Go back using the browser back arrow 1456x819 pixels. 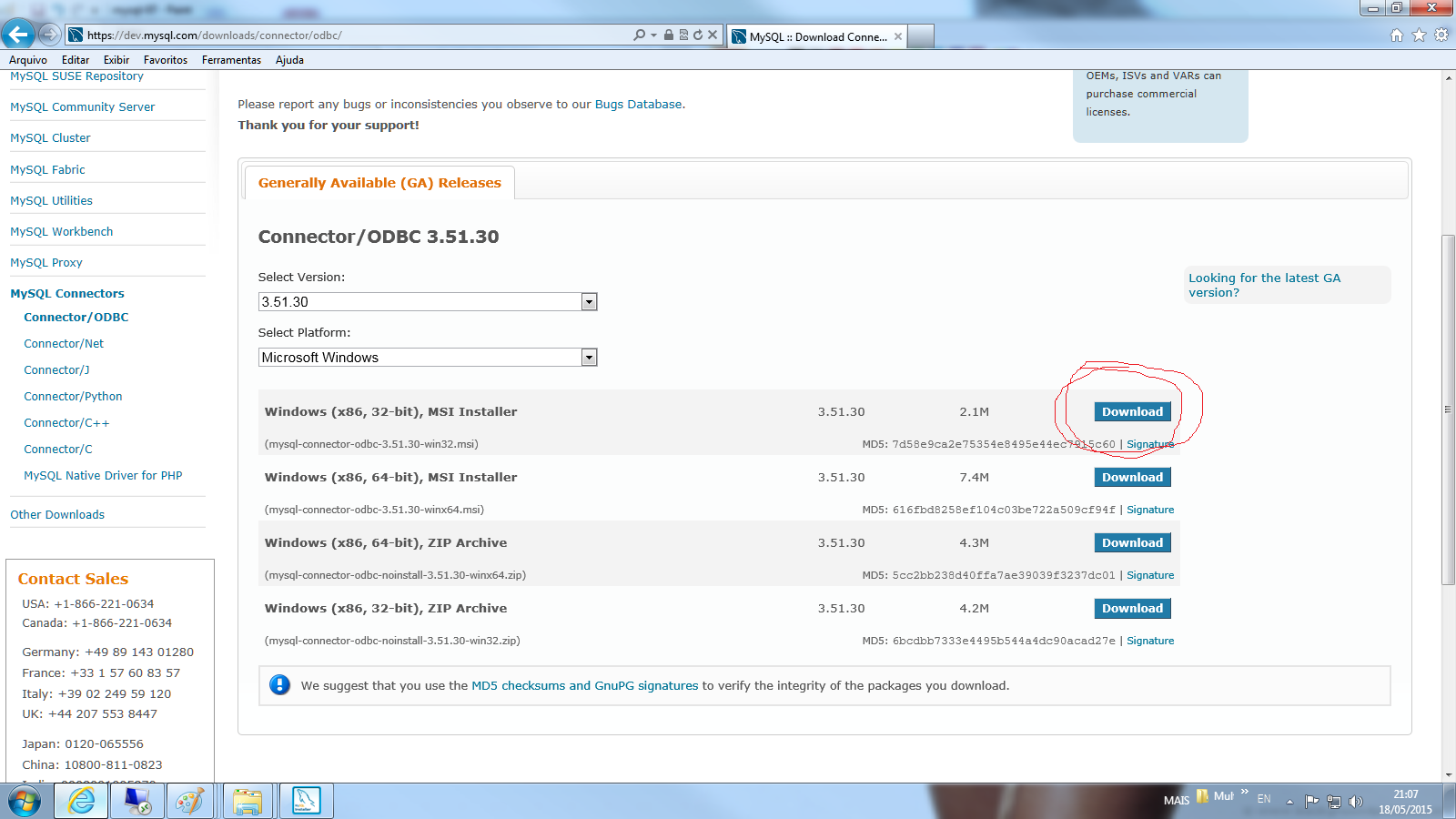18,35
